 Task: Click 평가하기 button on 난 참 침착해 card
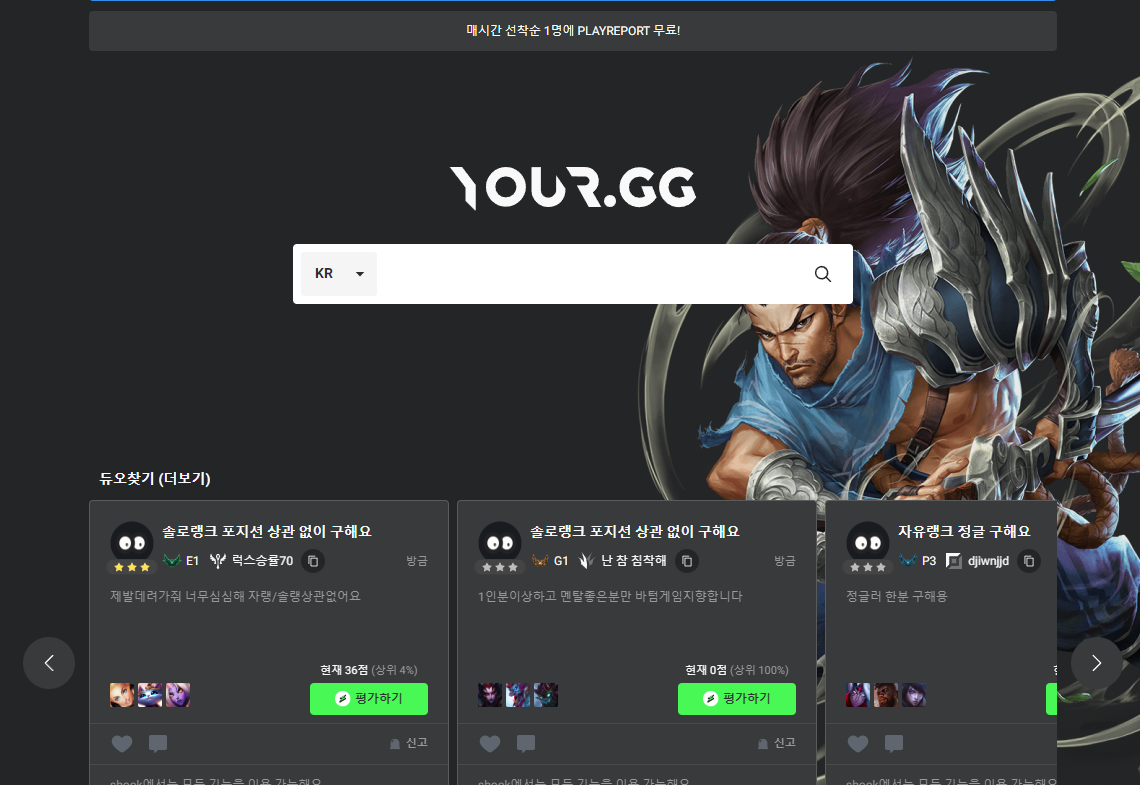pos(736,699)
